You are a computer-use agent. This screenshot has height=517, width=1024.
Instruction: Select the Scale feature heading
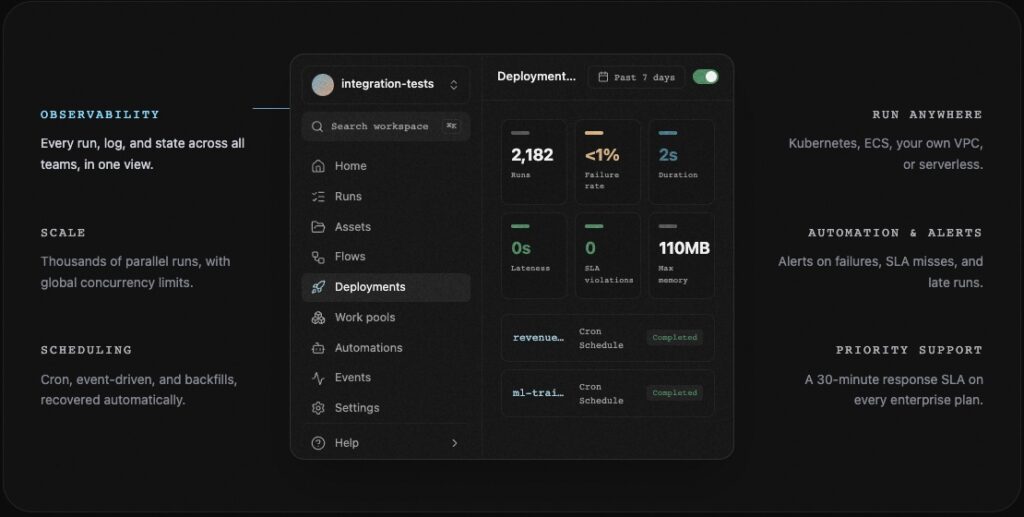click(x=63, y=233)
